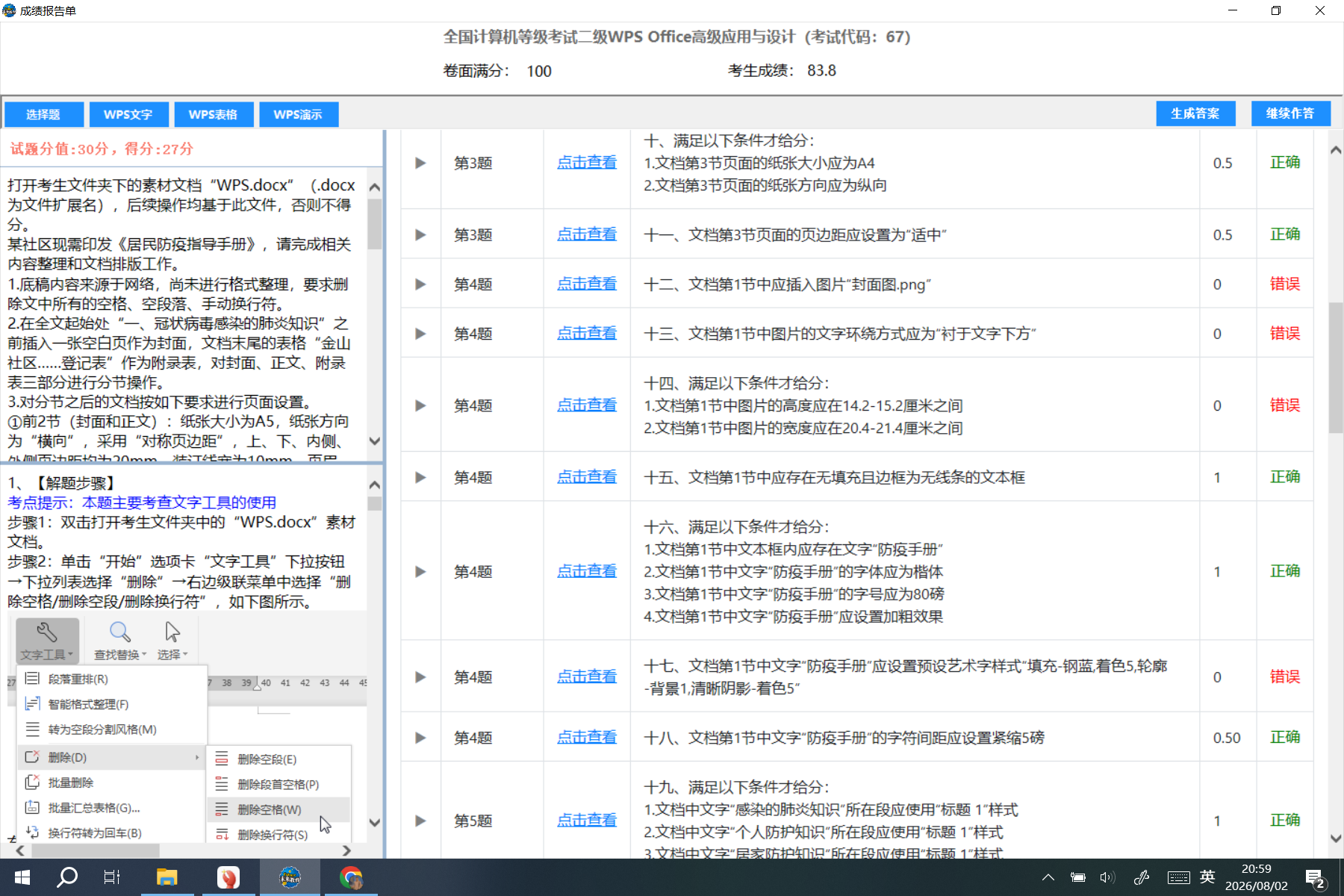Click 正确 status for item 十五 (文本框)
Image resolution: width=1344 pixels, height=896 pixels.
point(1285,477)
